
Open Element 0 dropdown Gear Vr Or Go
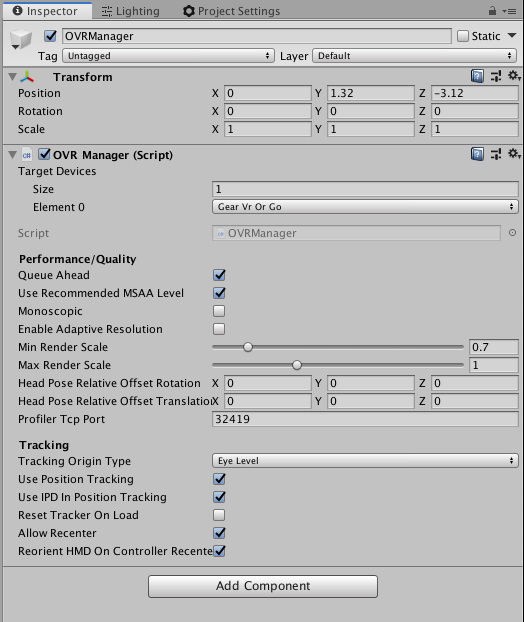pos(365,207)
